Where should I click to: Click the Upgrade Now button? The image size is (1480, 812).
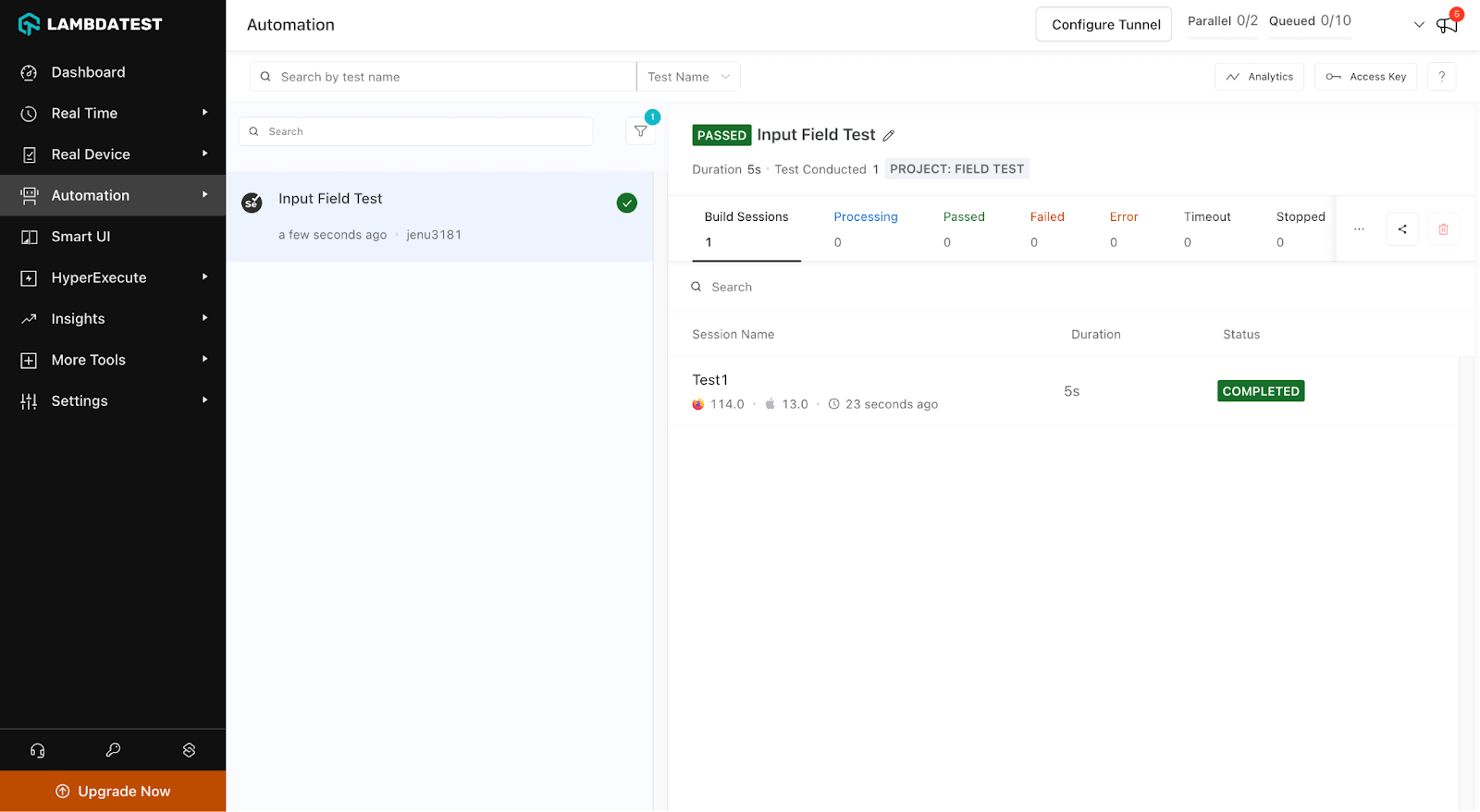(113, 792)
